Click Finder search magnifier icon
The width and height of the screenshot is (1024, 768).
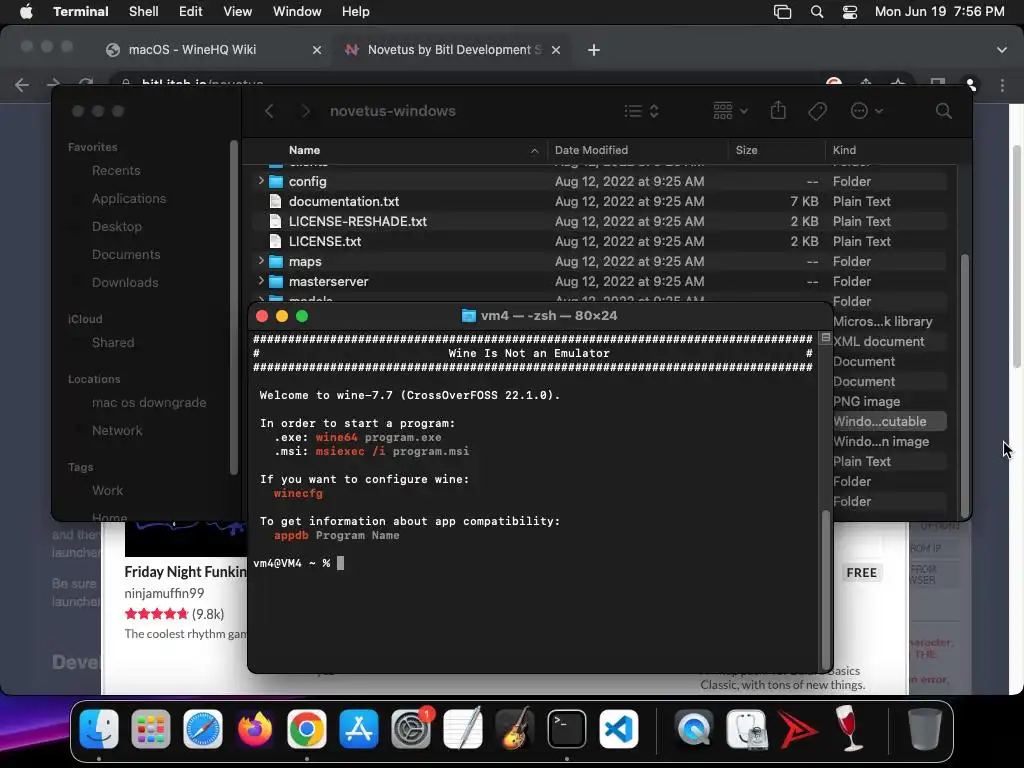(x=943, y=111)
